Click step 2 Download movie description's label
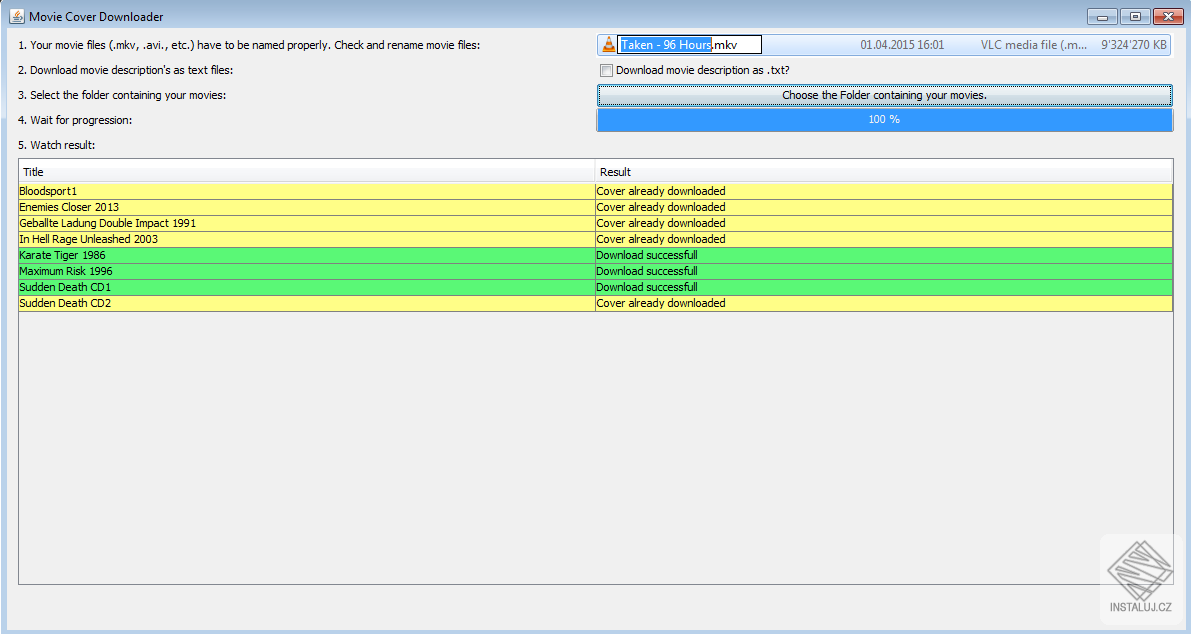 [x=125, y=71]
